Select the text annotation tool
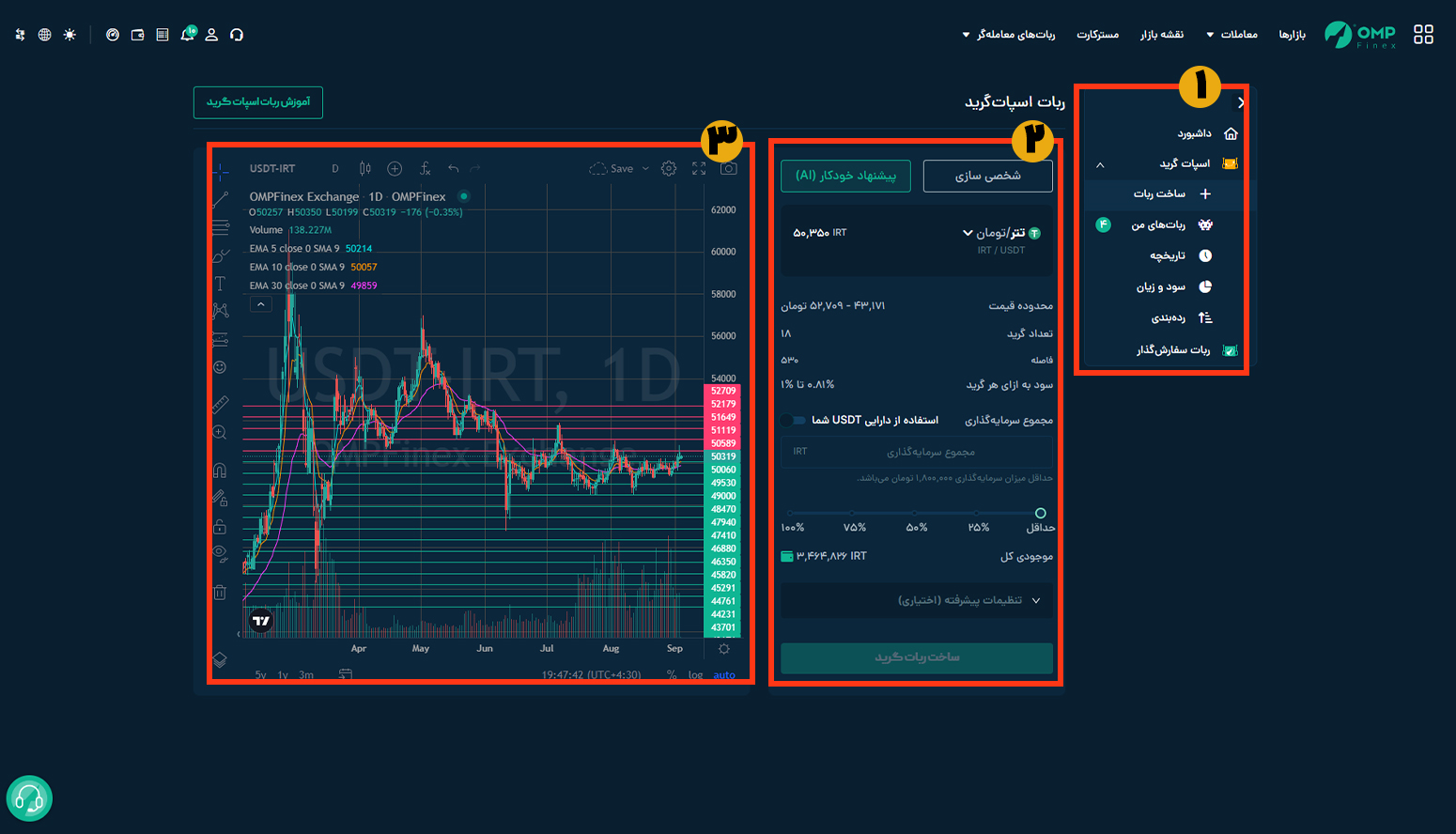Image resolution: width=1456 pixels, height=834 pixels. (220, 284)
